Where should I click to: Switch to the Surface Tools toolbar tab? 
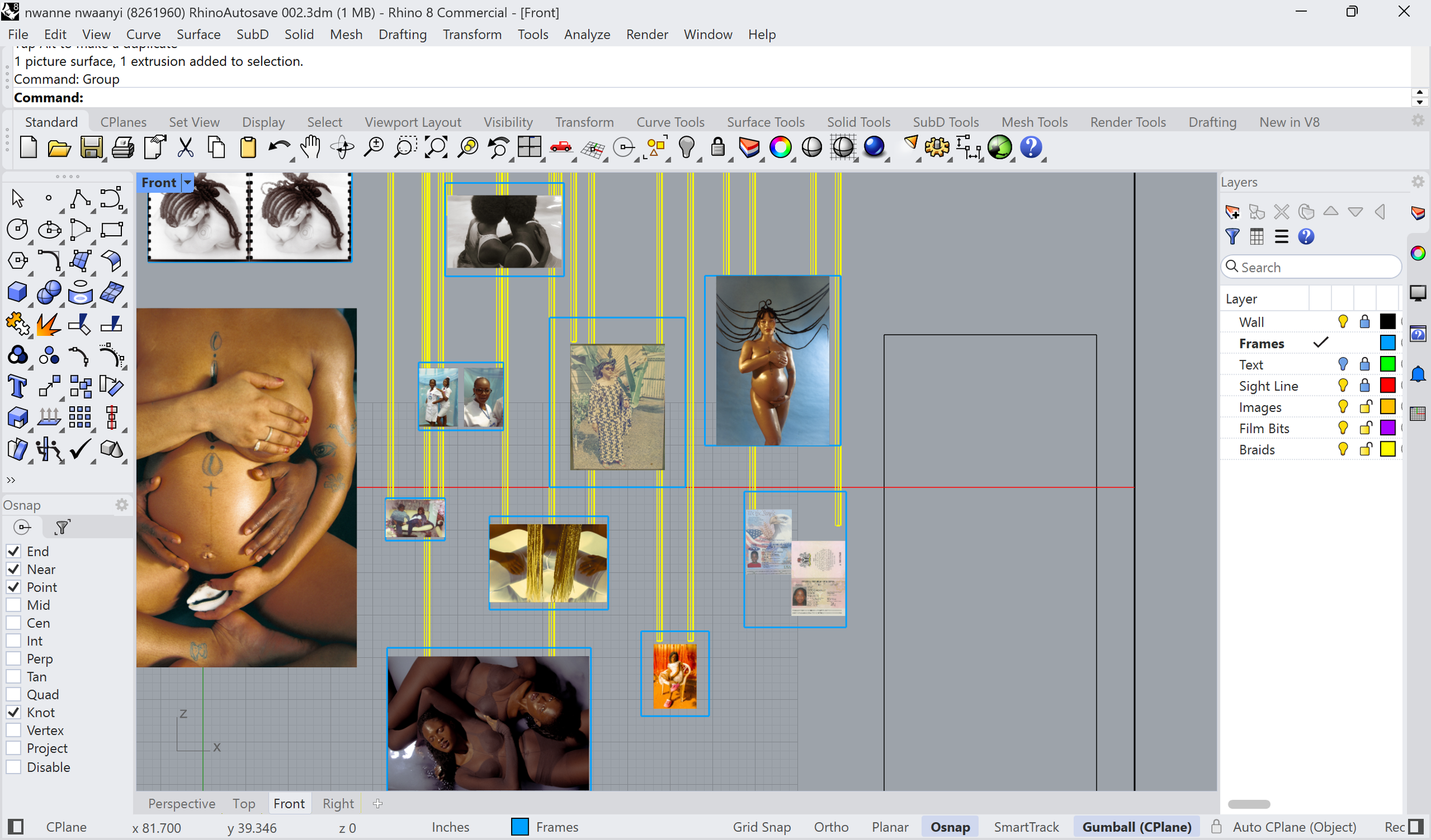(765, 122)
